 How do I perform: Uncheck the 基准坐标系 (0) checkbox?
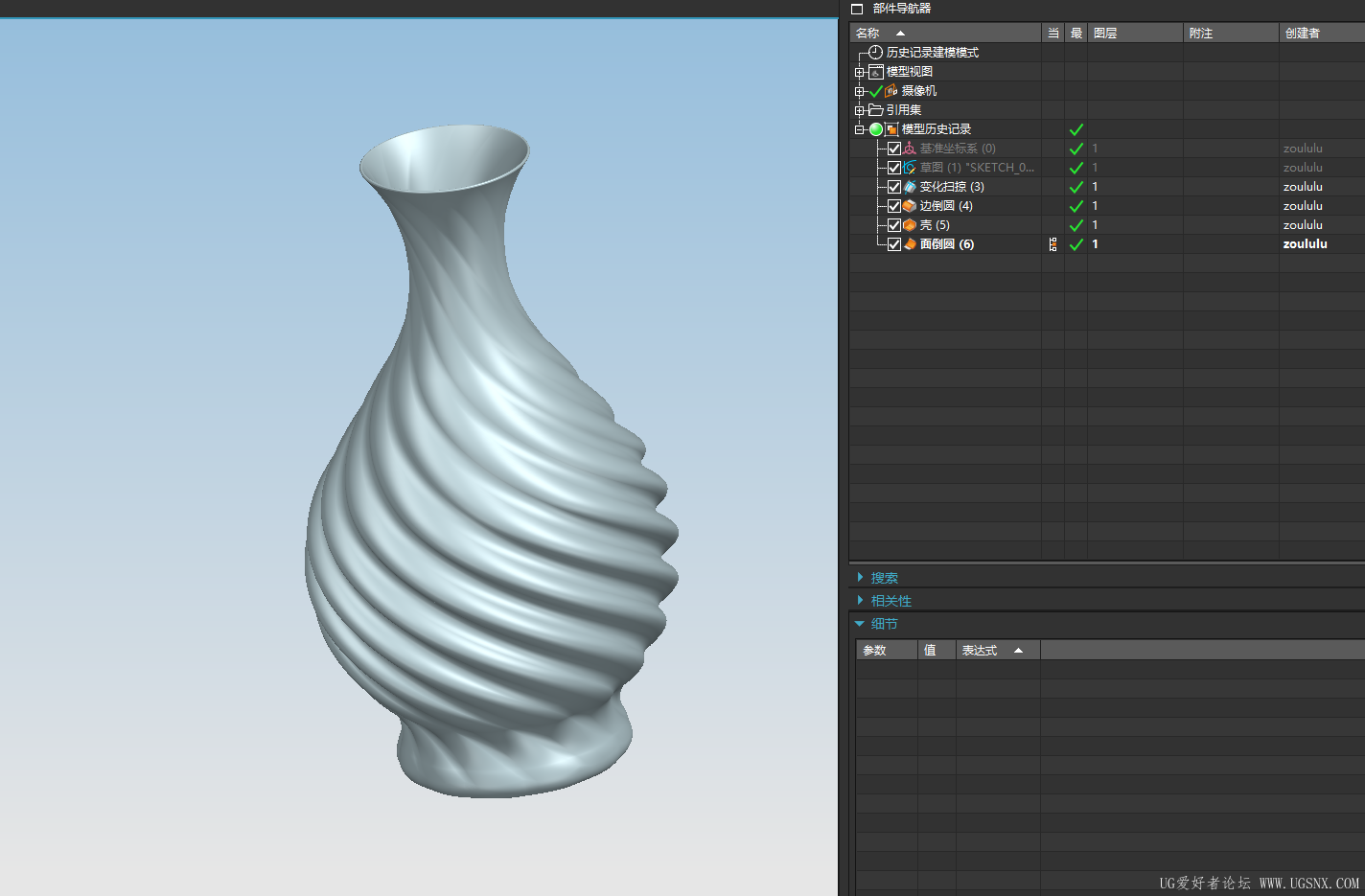(x=894, y=149)
